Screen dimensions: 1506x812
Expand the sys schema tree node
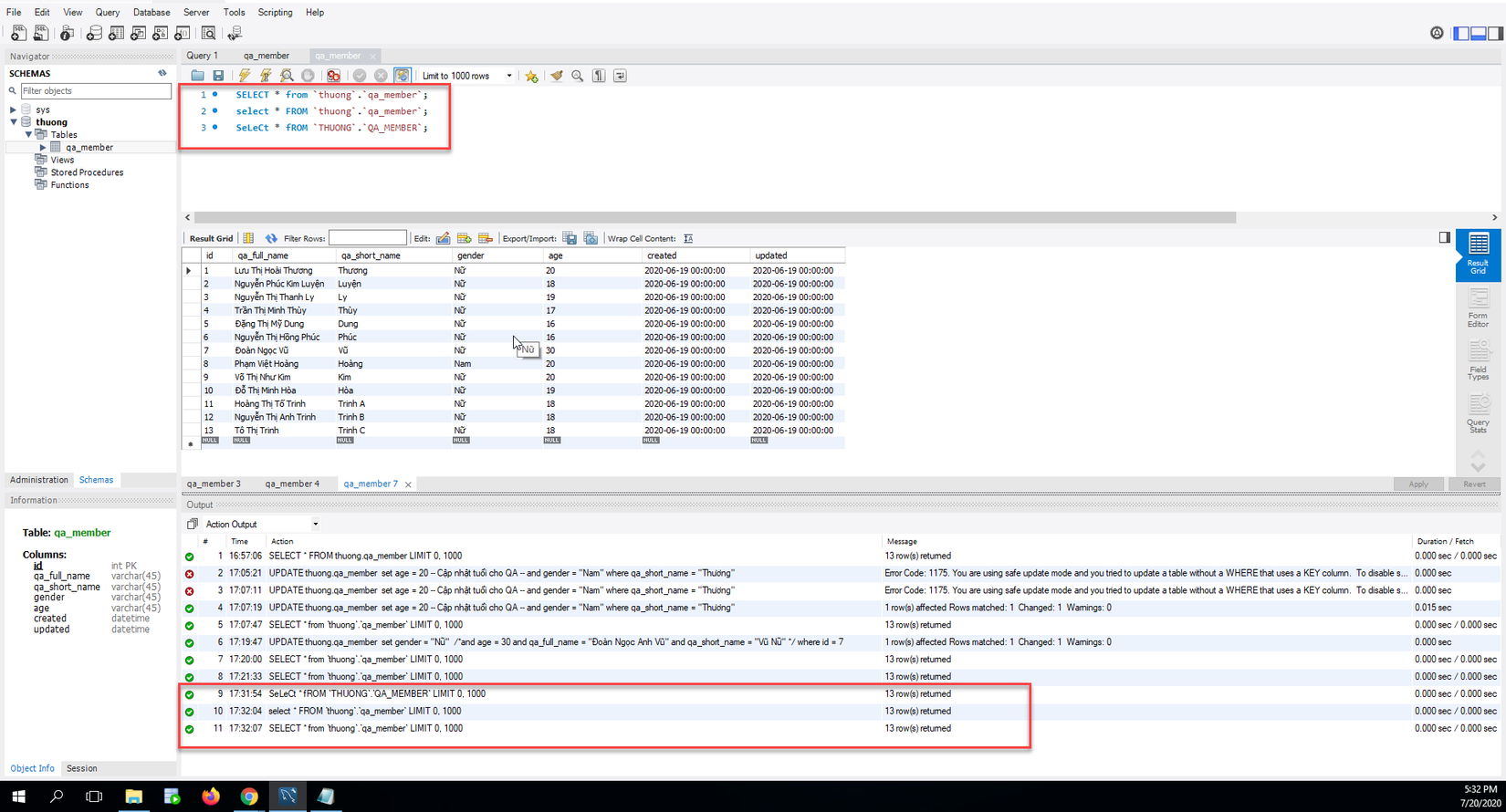pyautogui.click(x=14, y=109)
